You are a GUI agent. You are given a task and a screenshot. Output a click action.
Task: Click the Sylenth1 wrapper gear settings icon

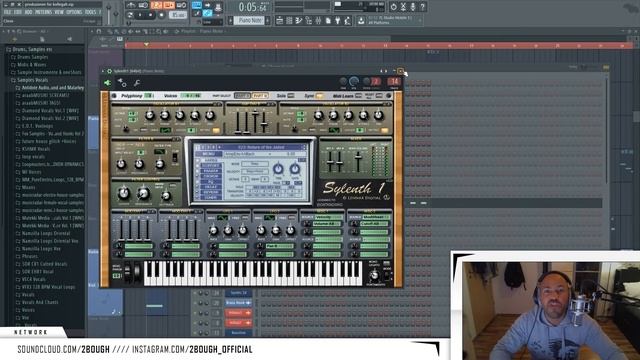[x=122, y=83]
